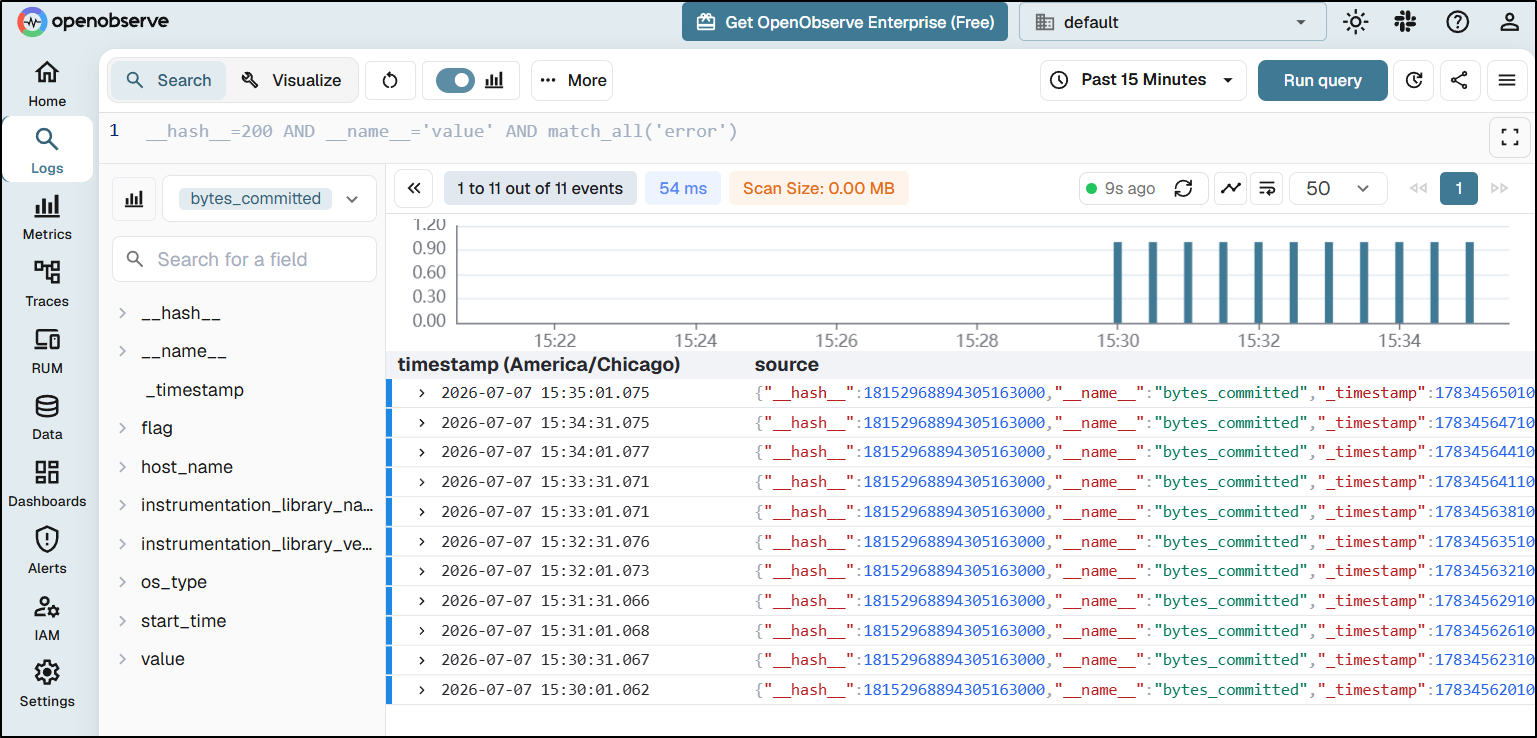Switch to Search tab
This screenshot has width=1537, height=738.
click(168, 80)
